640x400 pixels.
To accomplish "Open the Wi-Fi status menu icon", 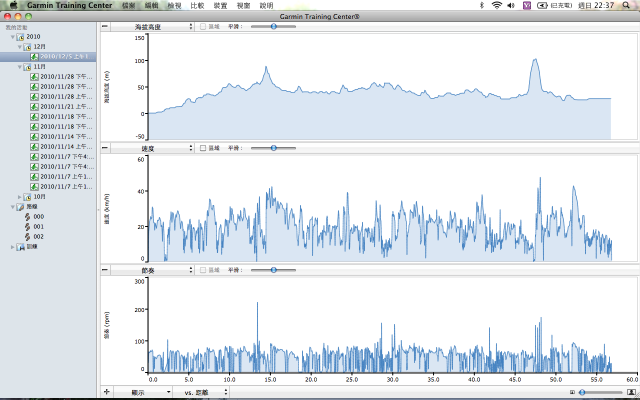I will point(497,5).
